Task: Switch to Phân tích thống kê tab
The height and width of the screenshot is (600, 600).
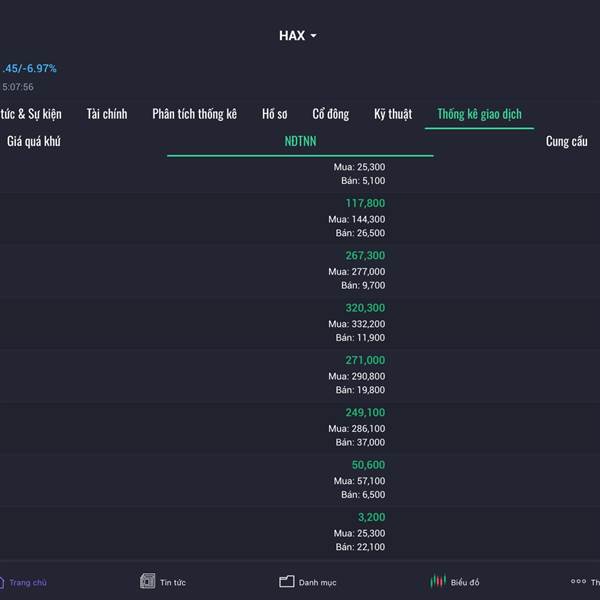Action: coord(194,114)
